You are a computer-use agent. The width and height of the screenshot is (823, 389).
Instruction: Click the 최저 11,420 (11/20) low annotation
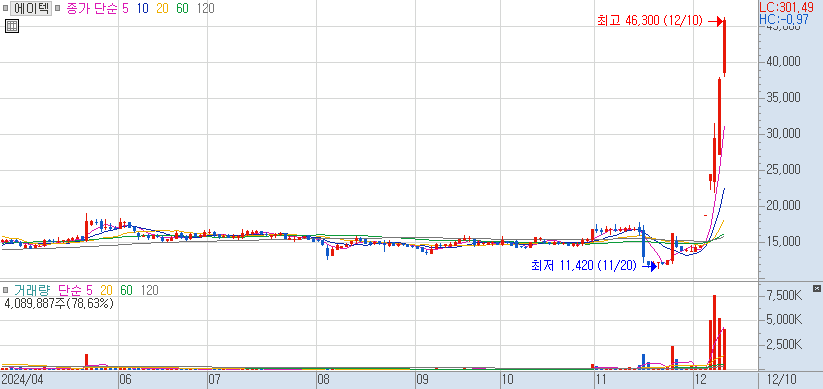[584, 266]
